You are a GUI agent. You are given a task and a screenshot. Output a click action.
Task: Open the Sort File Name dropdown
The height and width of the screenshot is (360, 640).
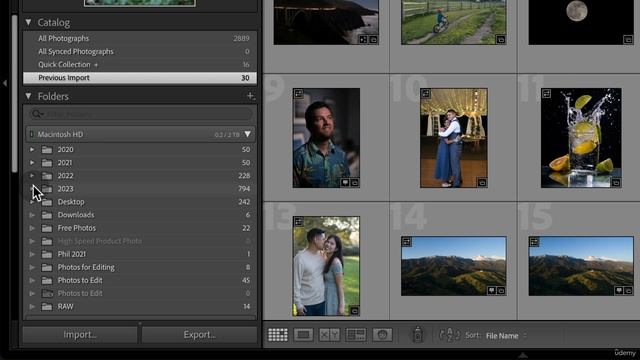(505, 336)
